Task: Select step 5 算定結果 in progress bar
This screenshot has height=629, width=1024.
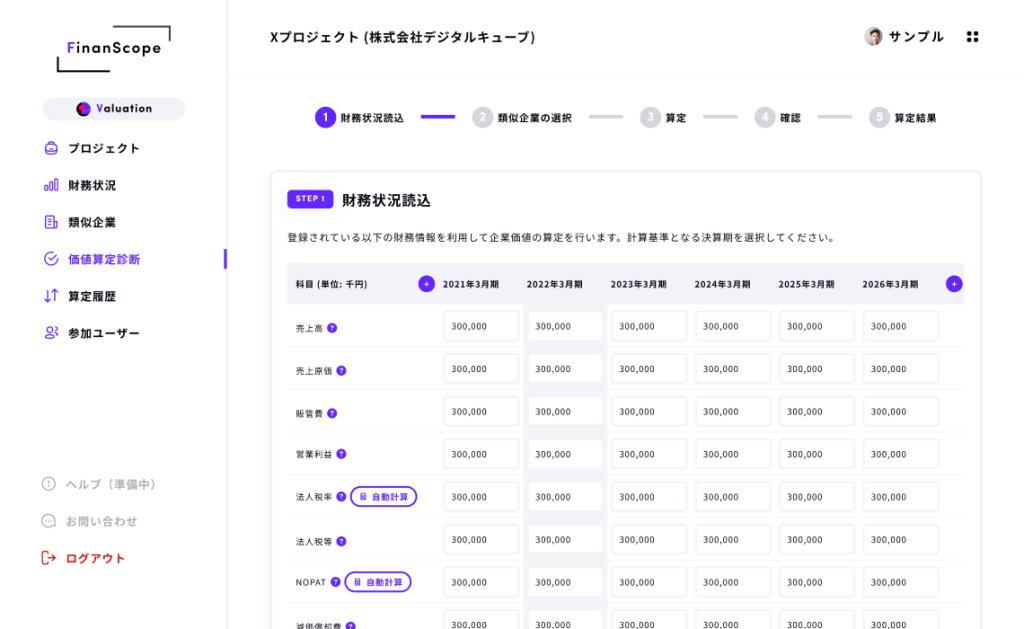Action: [903, 118]
